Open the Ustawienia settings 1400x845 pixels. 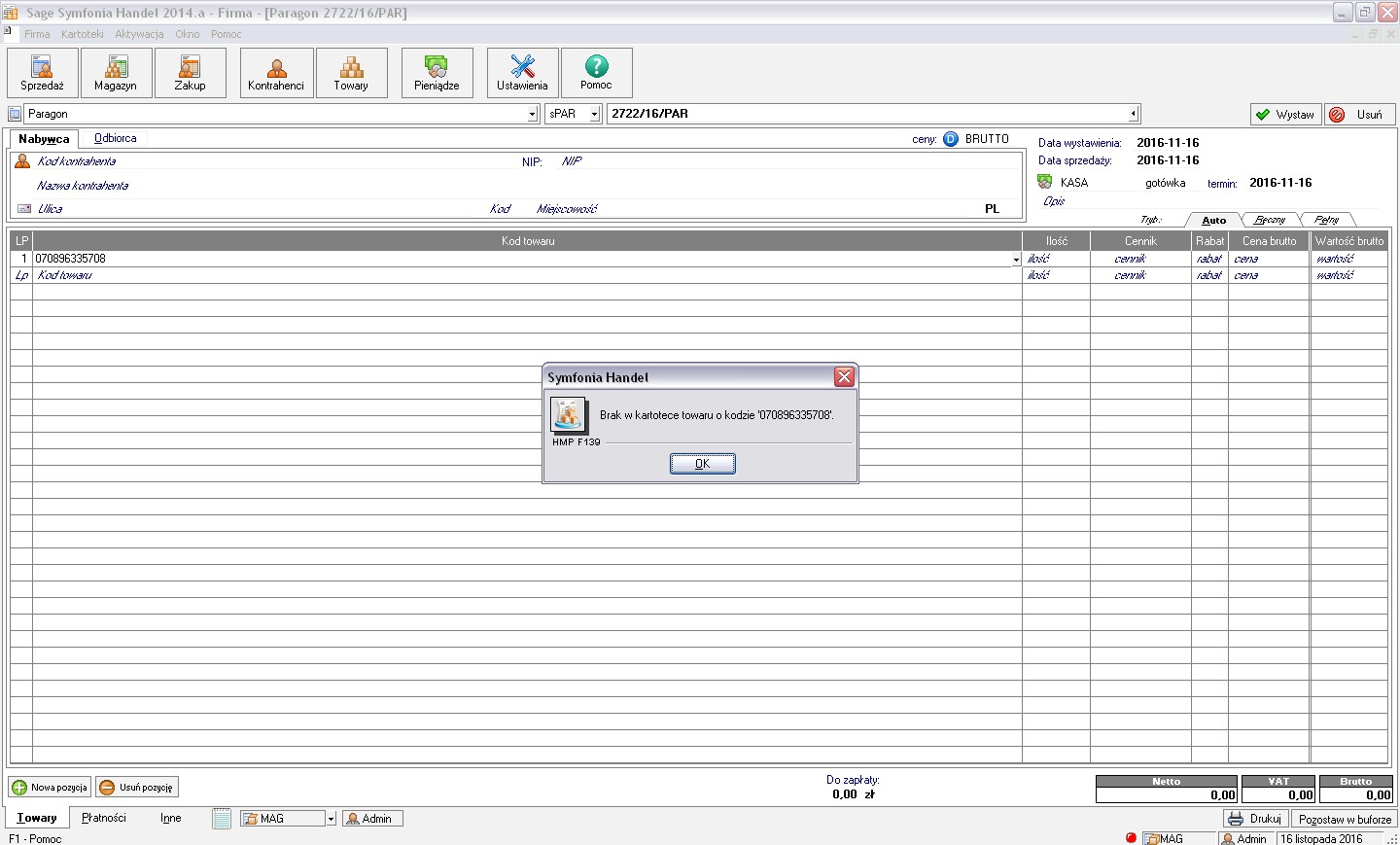pos(523,73)
